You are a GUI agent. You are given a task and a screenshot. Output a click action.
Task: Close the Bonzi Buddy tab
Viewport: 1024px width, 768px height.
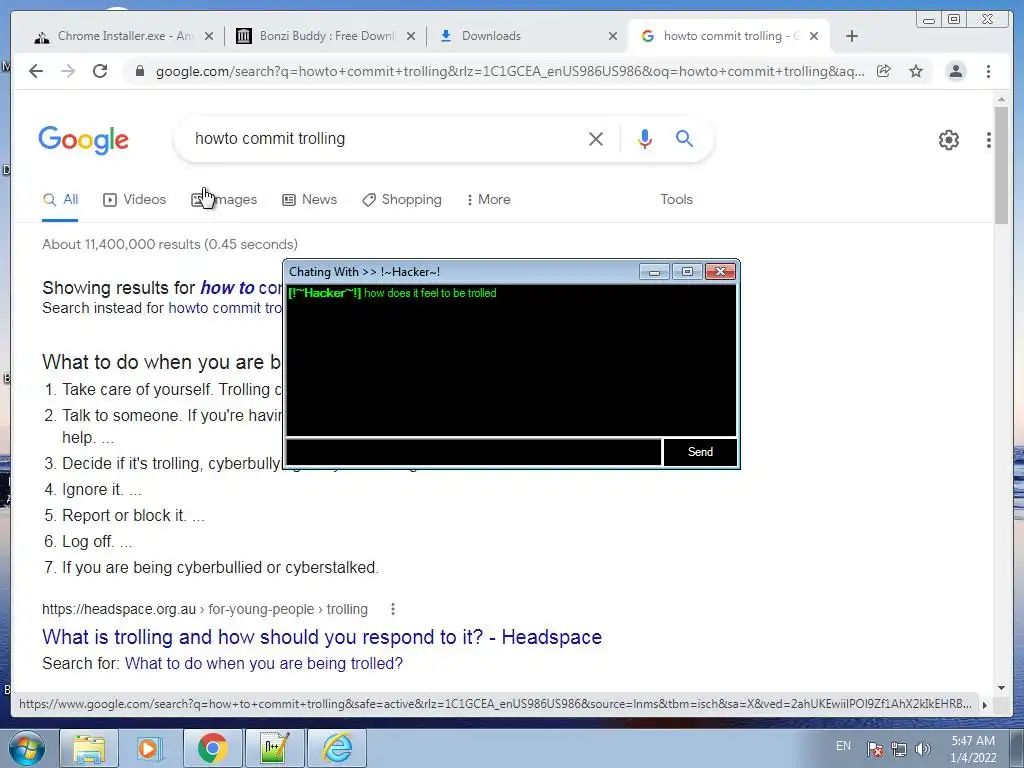tap(411, 36)
